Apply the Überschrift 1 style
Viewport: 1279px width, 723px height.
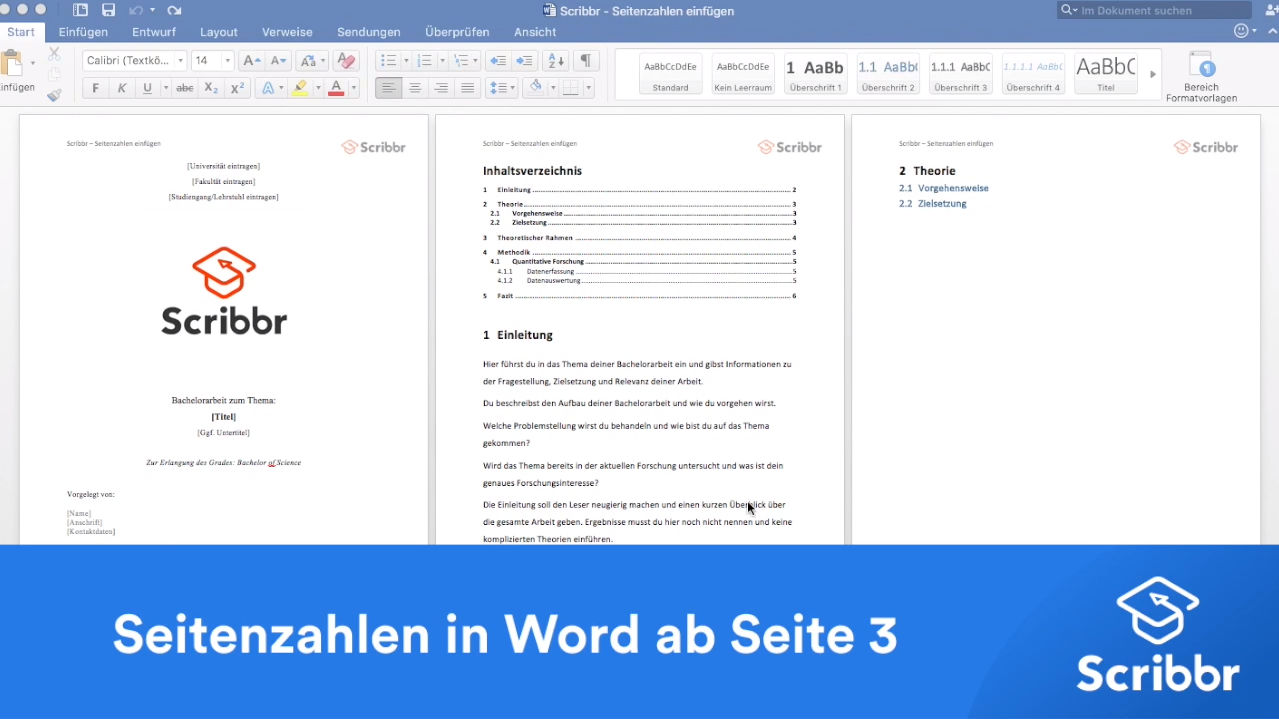(815, 74)
